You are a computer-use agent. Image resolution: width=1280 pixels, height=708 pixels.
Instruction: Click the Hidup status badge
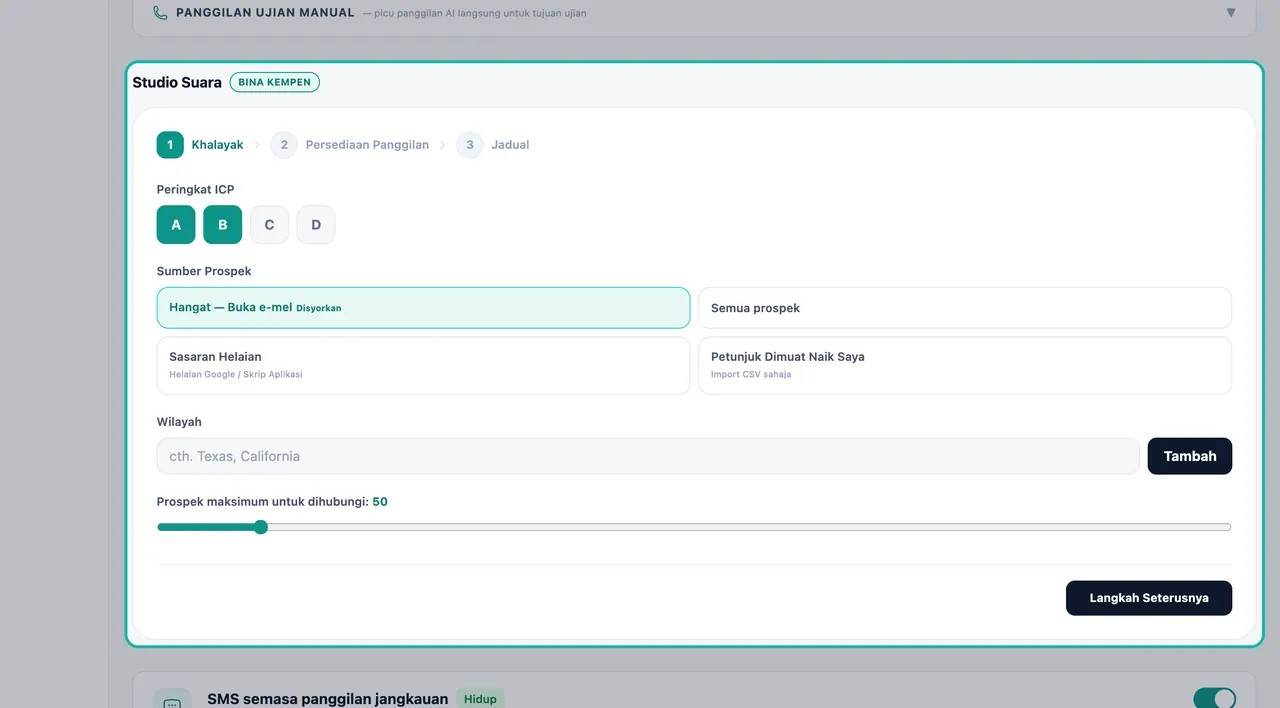(480, 699)
